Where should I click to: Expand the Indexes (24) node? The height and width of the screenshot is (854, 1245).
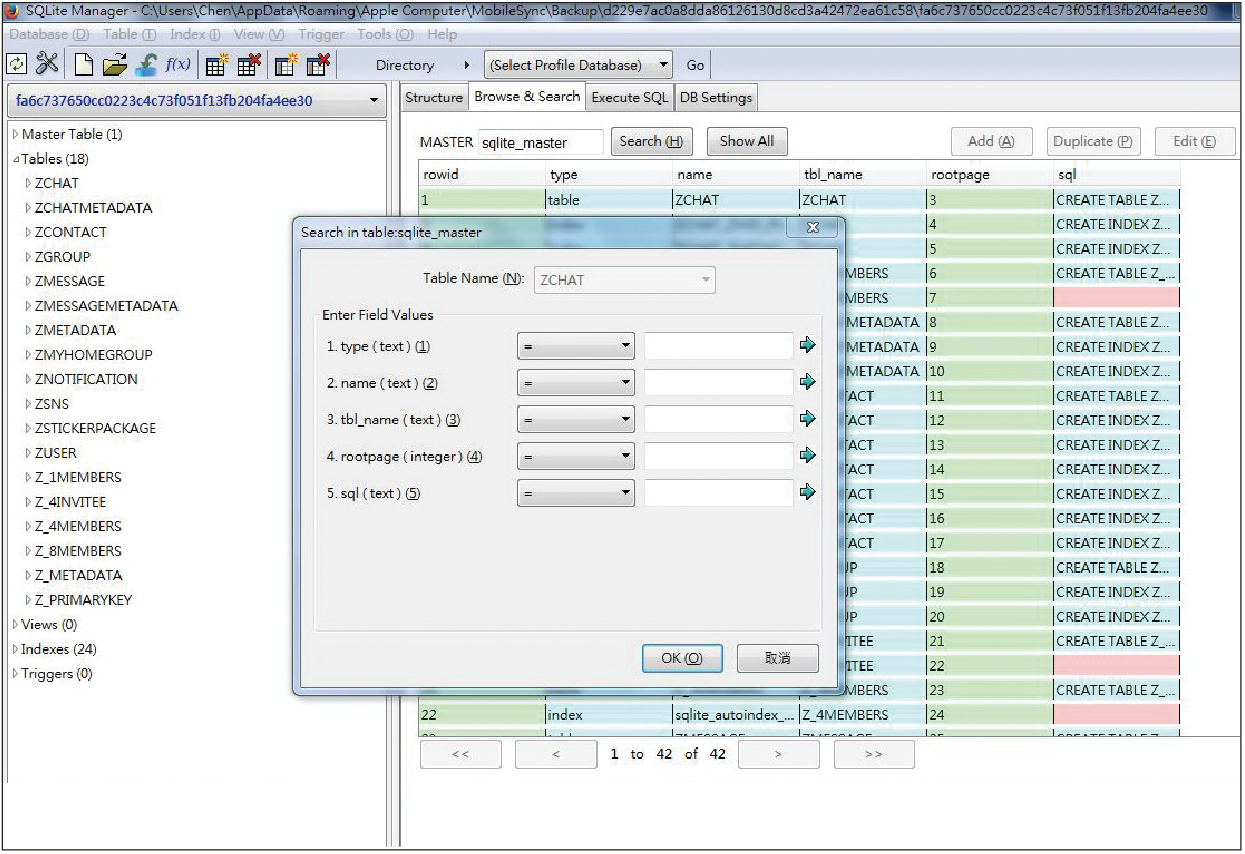pyautogui.click(x=15, y=649)
